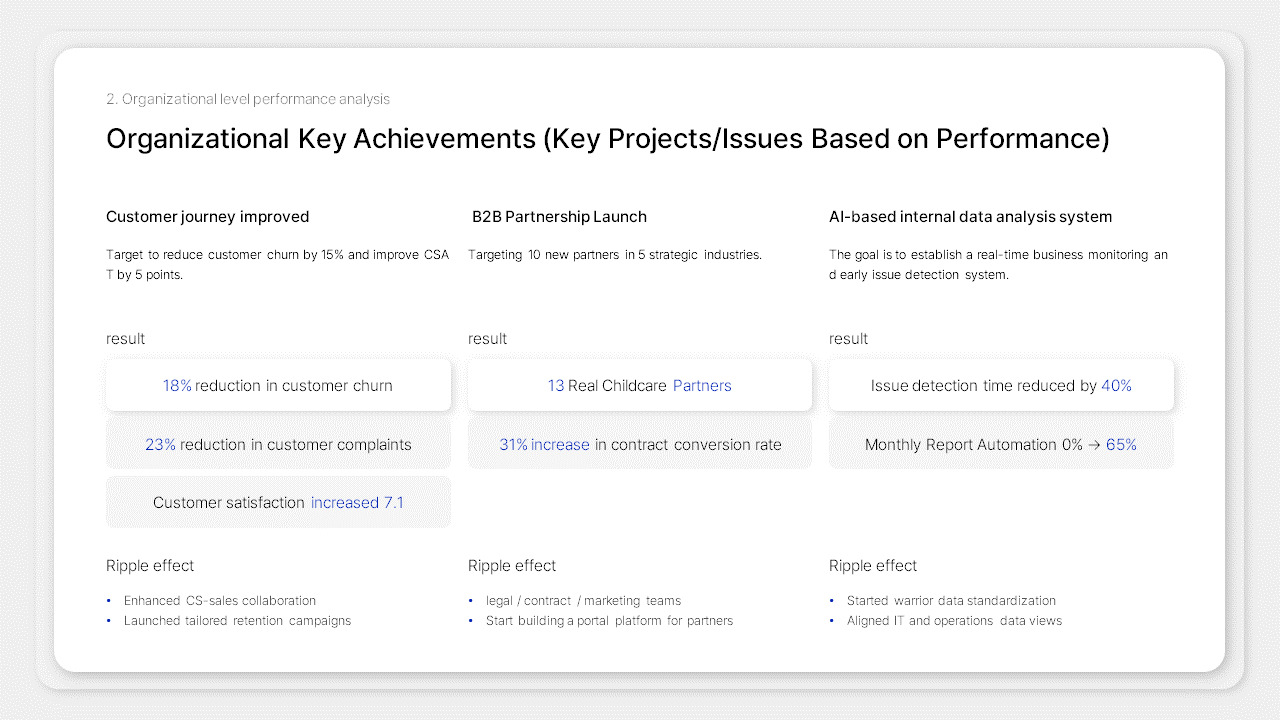Select the "B2B Partnership Launch" heading
Image resolution: width=1280 pixels, height=720 pixels.
pyautogui.click(x=559, y=217)
